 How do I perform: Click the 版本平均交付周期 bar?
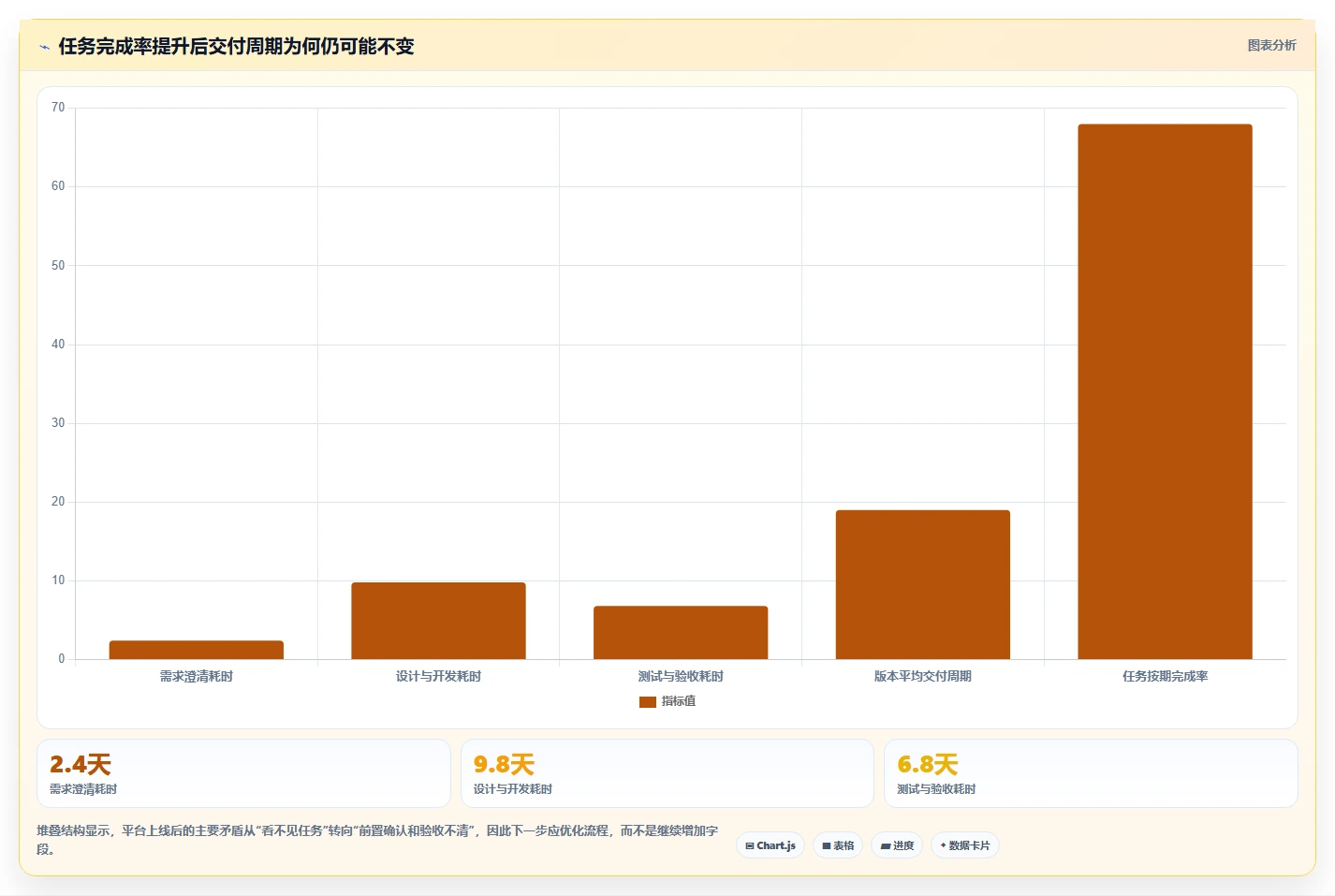tap(923, 584)
